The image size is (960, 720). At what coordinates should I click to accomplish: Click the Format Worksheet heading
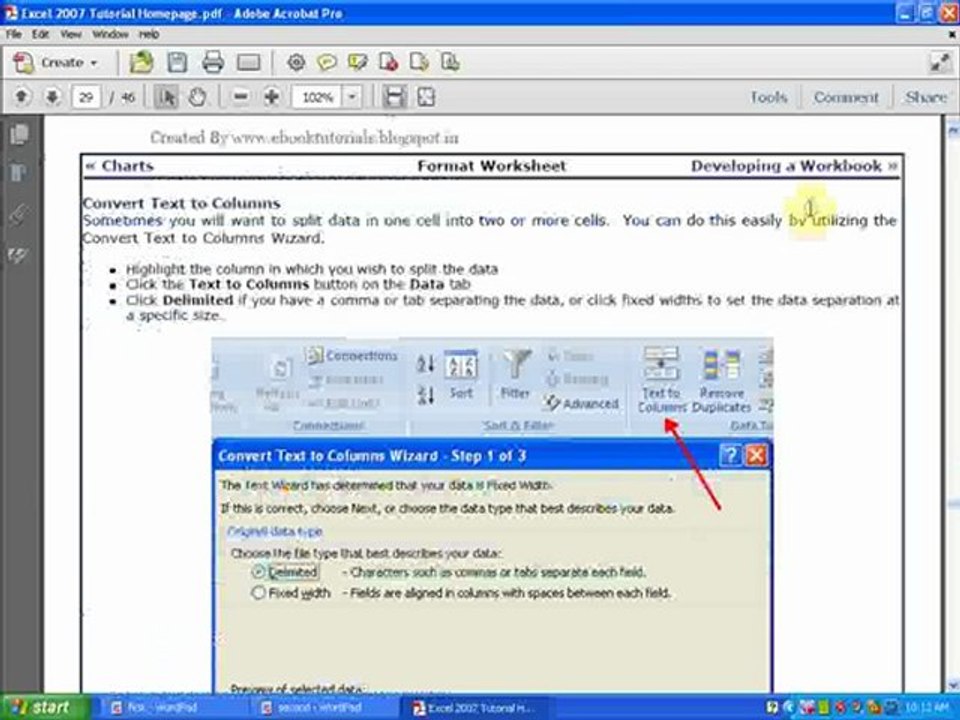pyautogui.click(x=492, y=166)
